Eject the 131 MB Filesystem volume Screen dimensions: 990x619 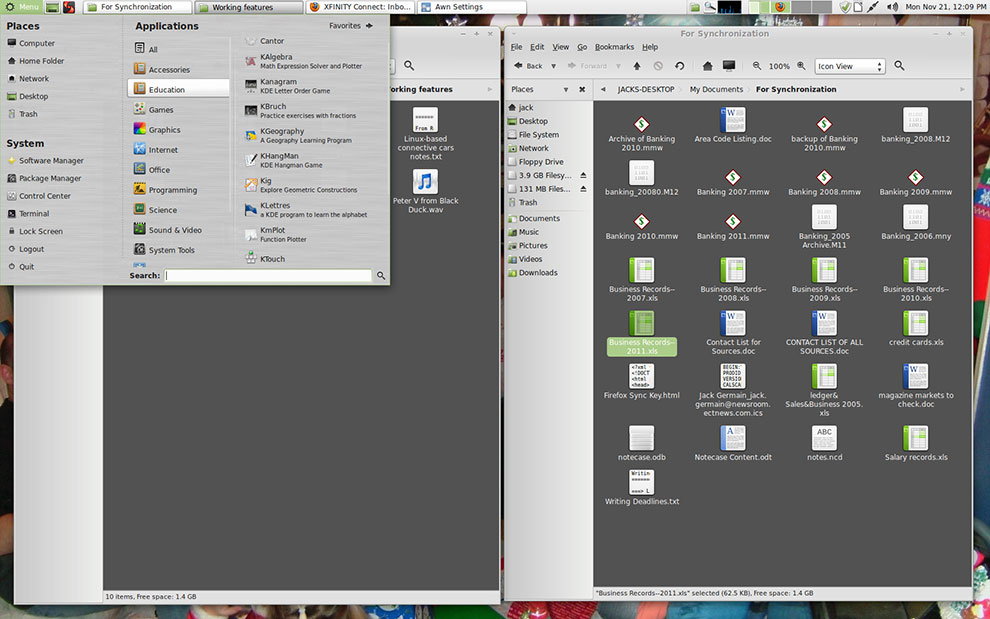point(583,189)
